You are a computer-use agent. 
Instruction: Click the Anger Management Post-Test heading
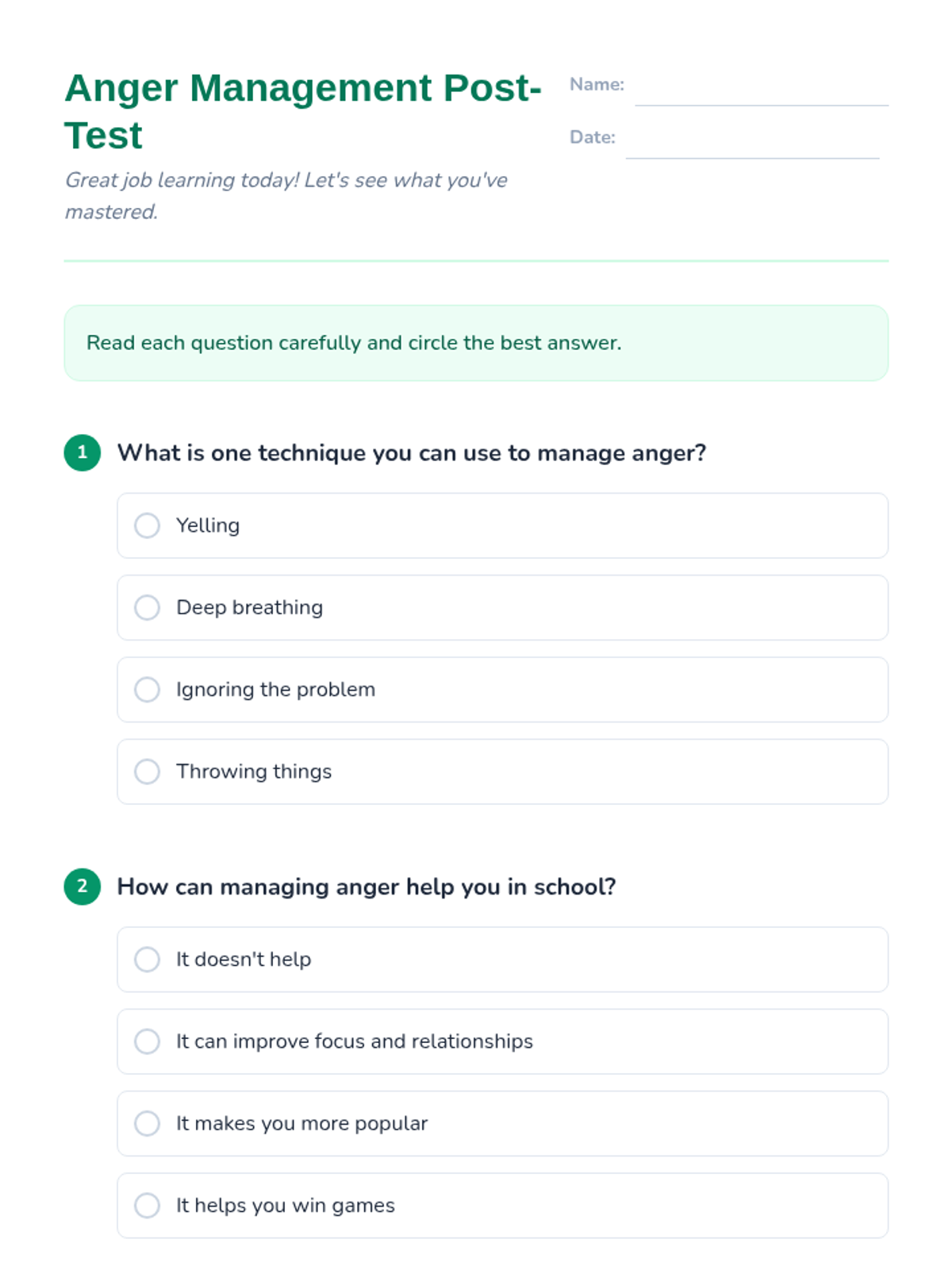click(x=302, y=111)
